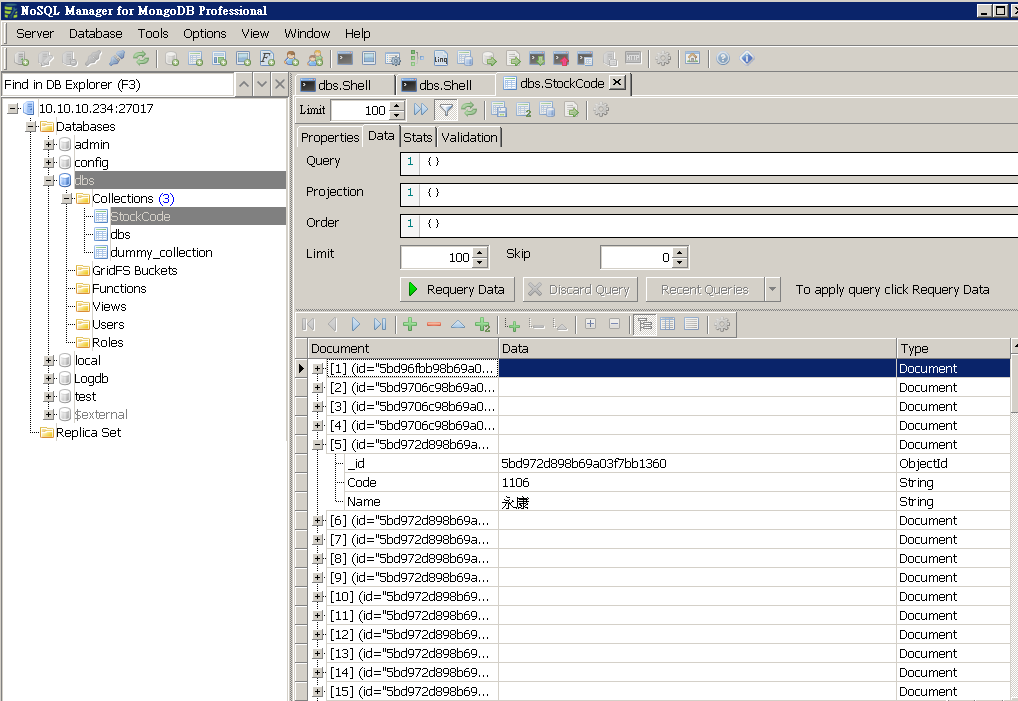Clear the DB Explorer search box
Screen dimensions: 1018x701
280,84
